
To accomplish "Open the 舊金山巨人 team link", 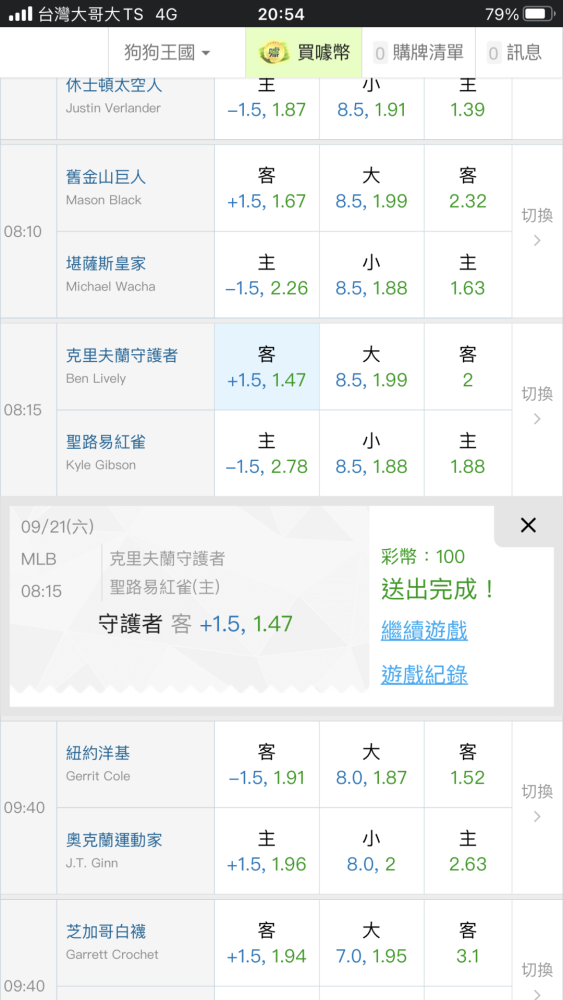I will point(106,177).
